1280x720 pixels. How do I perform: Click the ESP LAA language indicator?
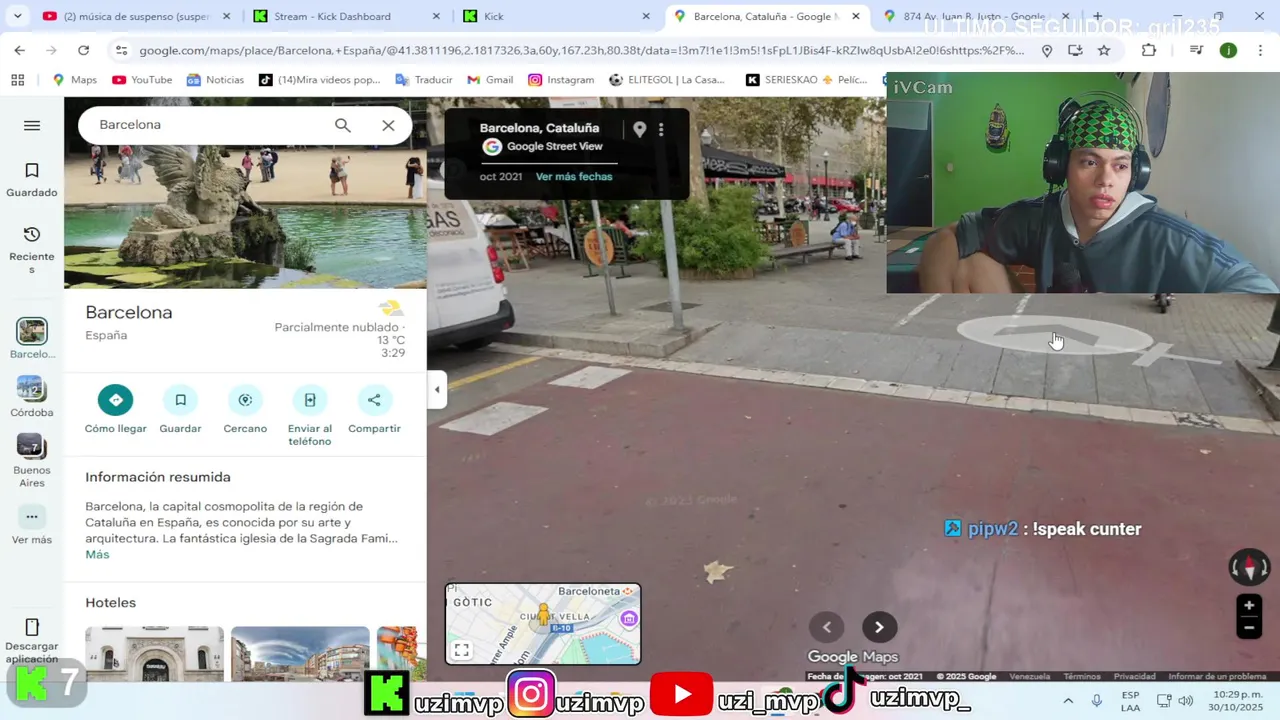click(1130, 701)
